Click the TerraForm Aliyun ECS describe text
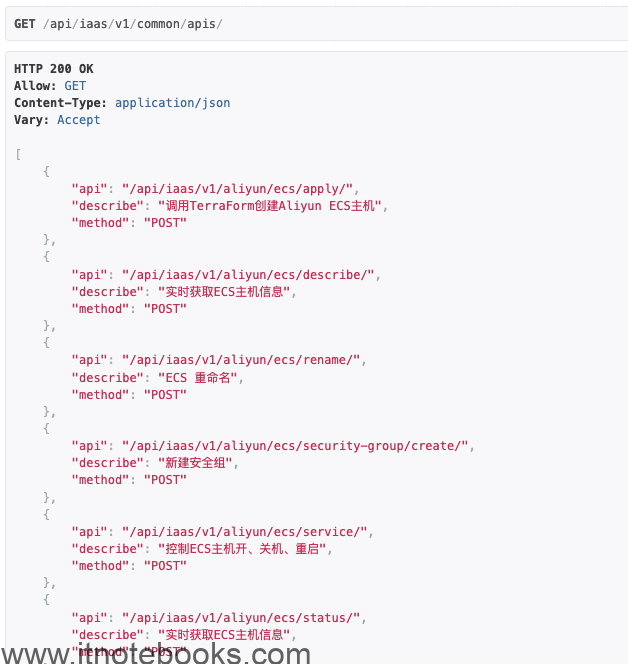 tap(270, 206)
